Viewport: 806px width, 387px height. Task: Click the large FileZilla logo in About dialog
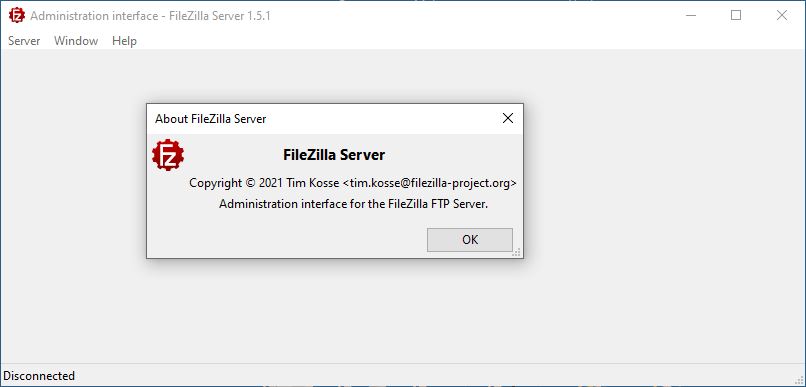pos(168,155)
